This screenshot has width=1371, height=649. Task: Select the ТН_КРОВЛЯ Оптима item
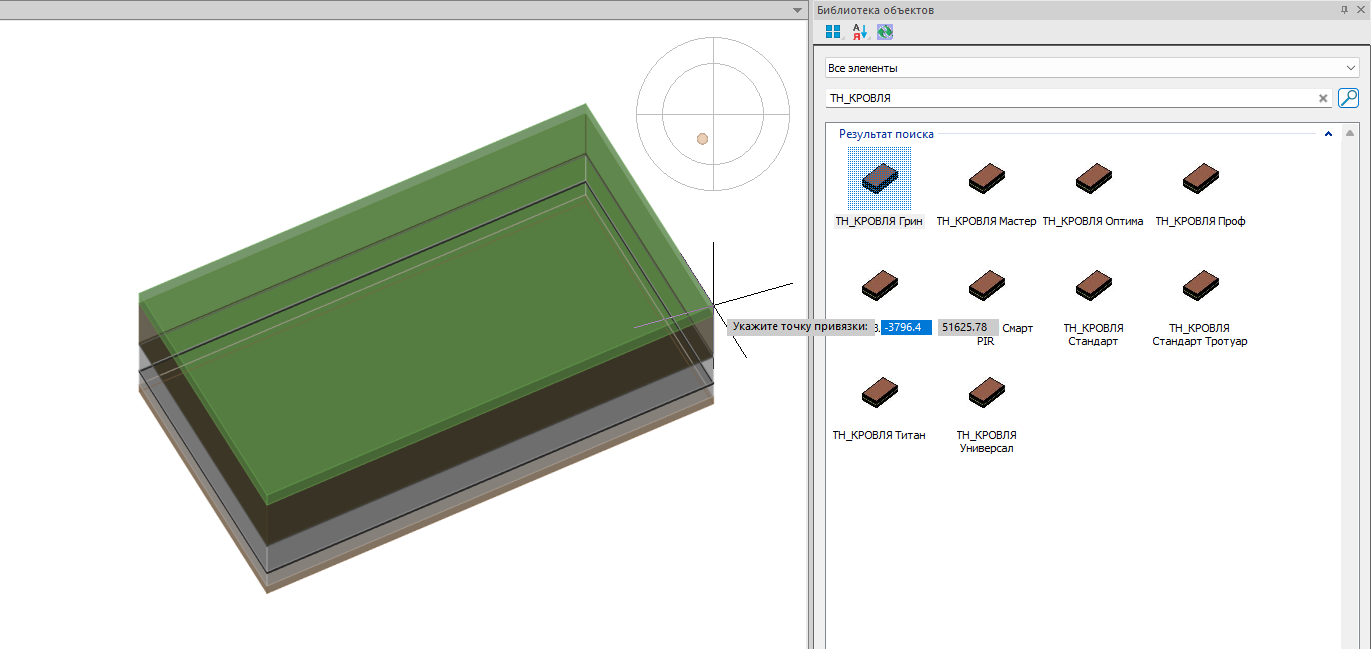[x=1092, y=179]
